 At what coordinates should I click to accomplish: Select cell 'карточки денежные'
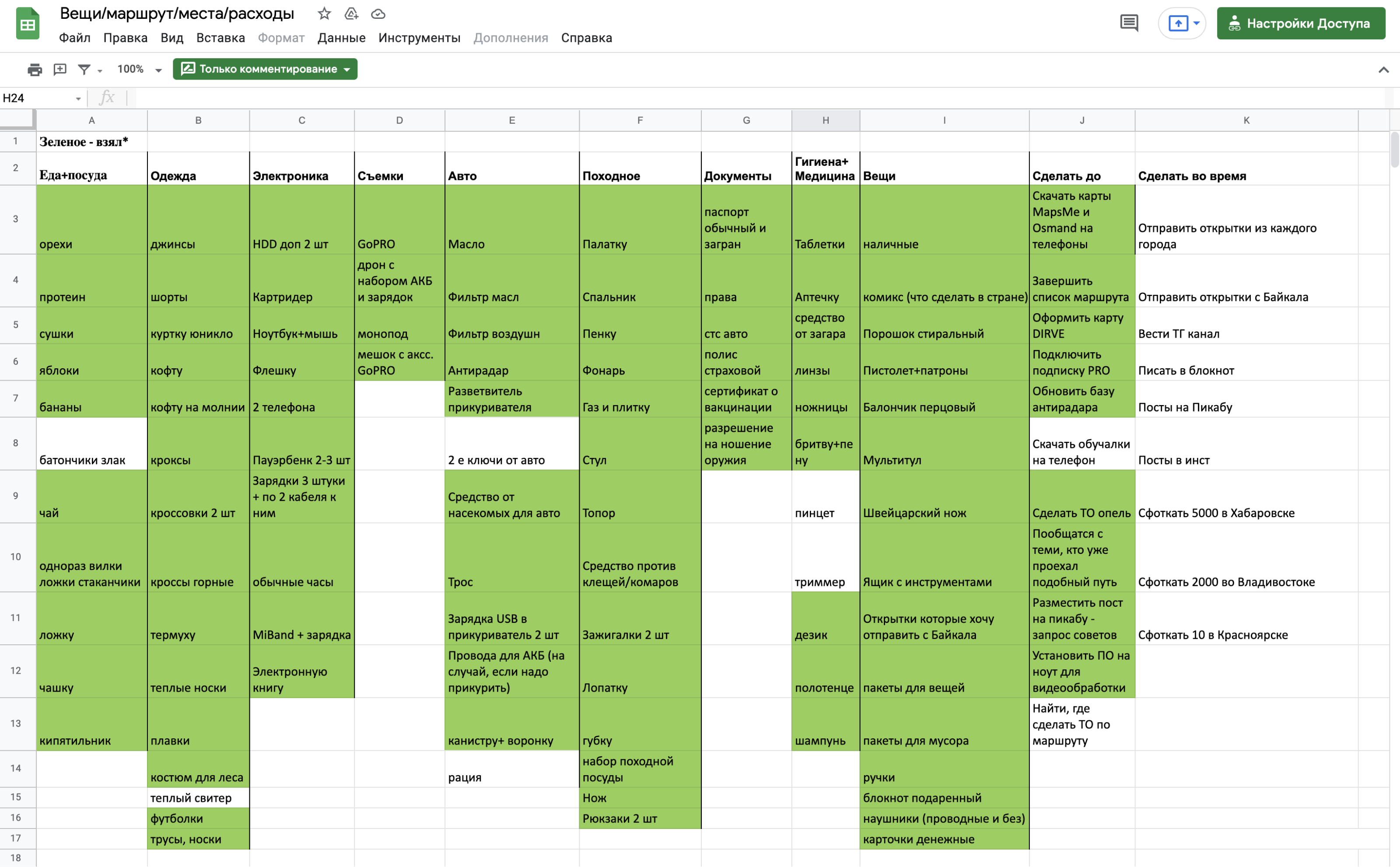pos(944,839)
